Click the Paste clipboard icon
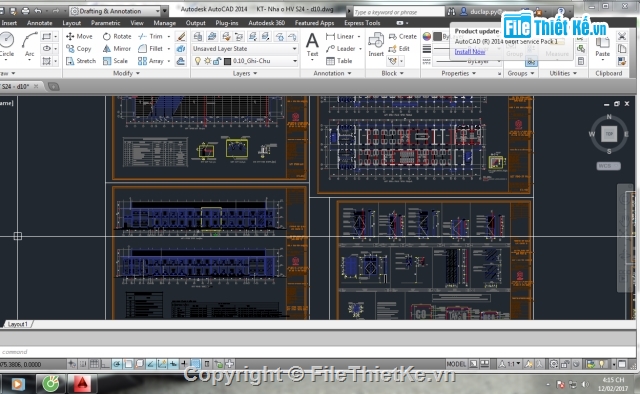This screenshot has height=394, width=640. [602, 46]
